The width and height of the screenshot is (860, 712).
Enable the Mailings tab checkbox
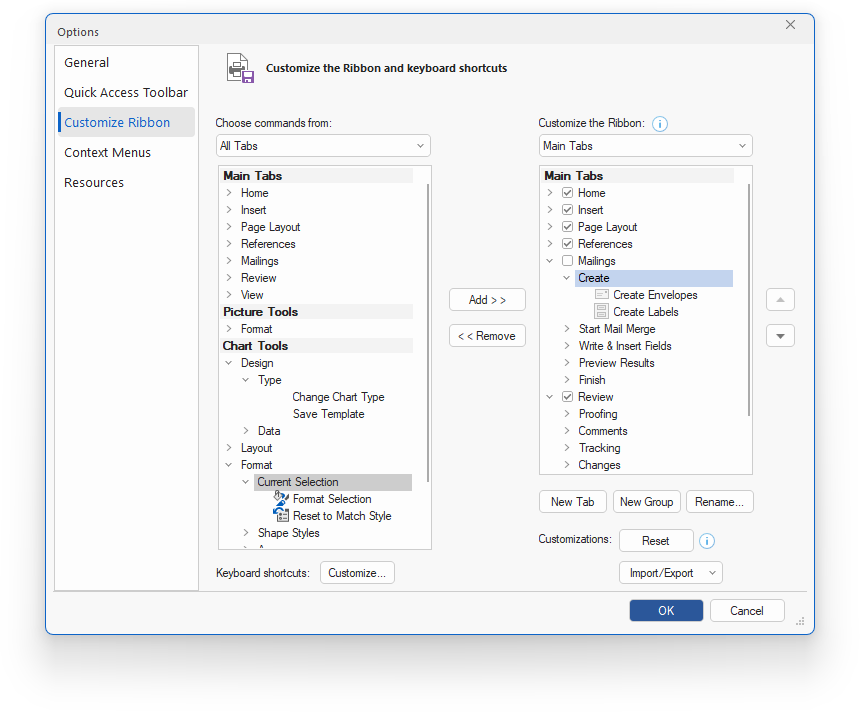tap(568, 261)
